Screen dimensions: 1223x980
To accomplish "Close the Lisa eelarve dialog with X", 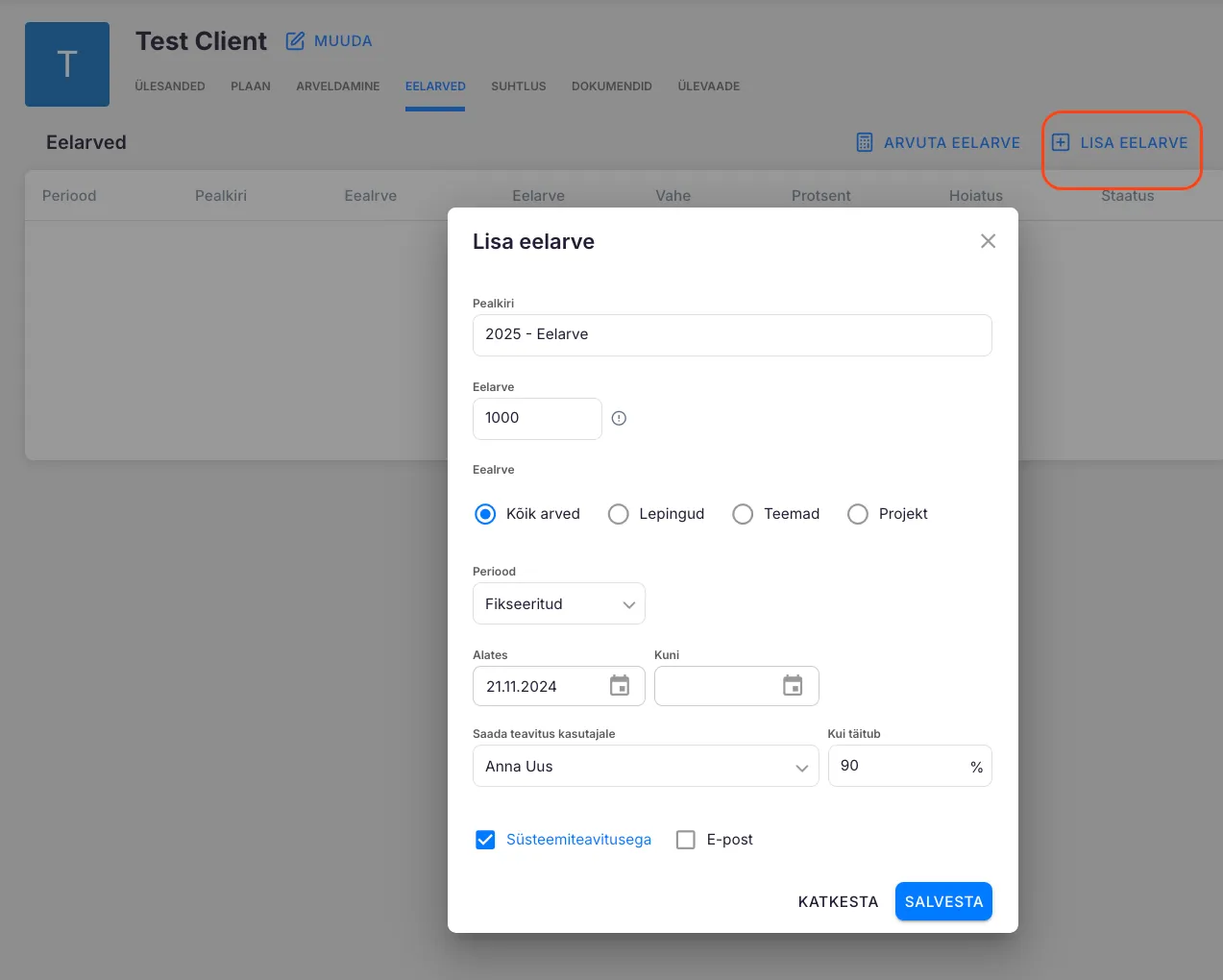I will coord(988,241).
